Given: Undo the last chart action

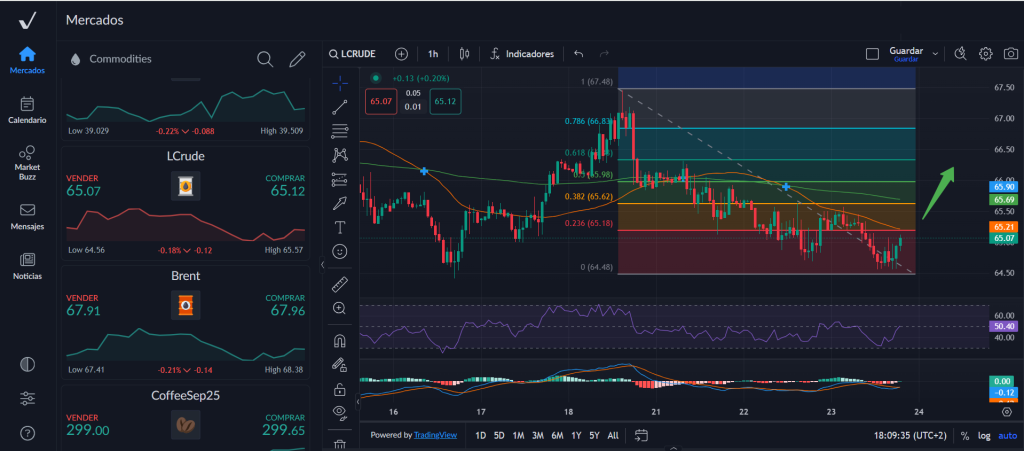Looking at the screenshot, I should pos(579,54).
